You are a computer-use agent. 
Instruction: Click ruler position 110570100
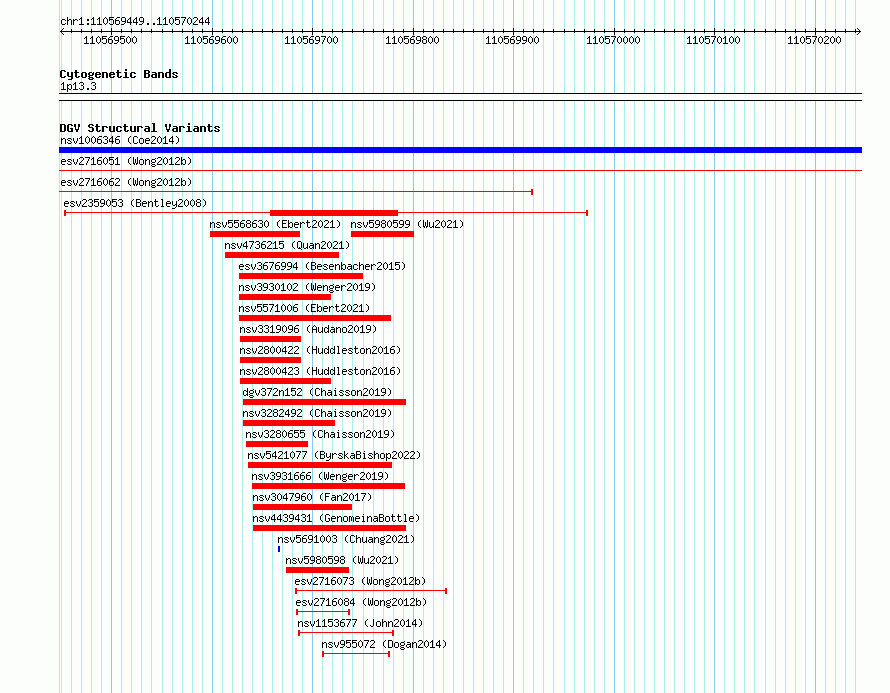pyautogui.click(x=713, y=40)
